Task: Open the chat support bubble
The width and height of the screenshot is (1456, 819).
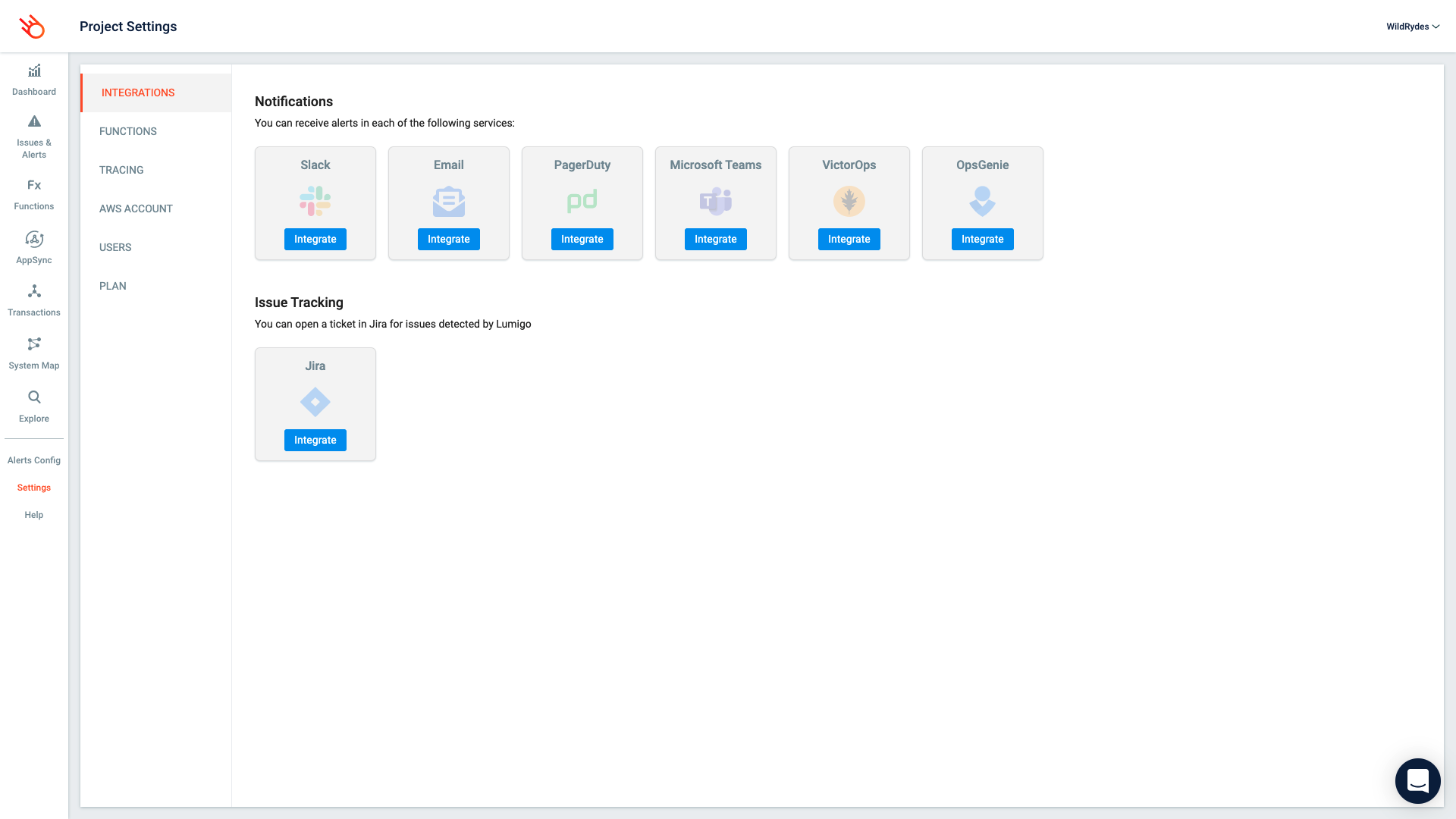Action: pyautogui.click(x=1417, y=780)
